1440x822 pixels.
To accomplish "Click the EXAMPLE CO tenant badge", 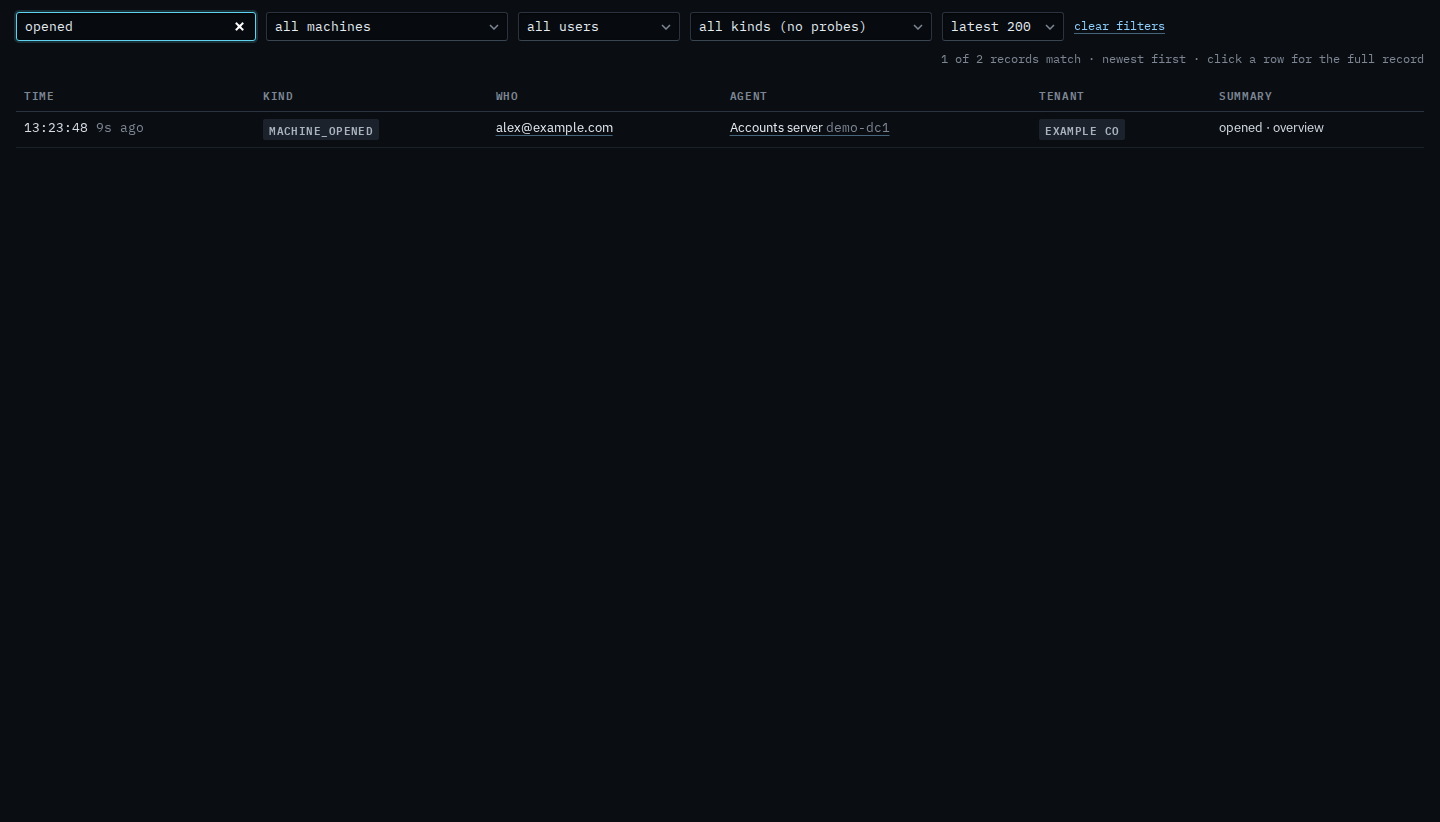I will click(x=1082, y=130).
